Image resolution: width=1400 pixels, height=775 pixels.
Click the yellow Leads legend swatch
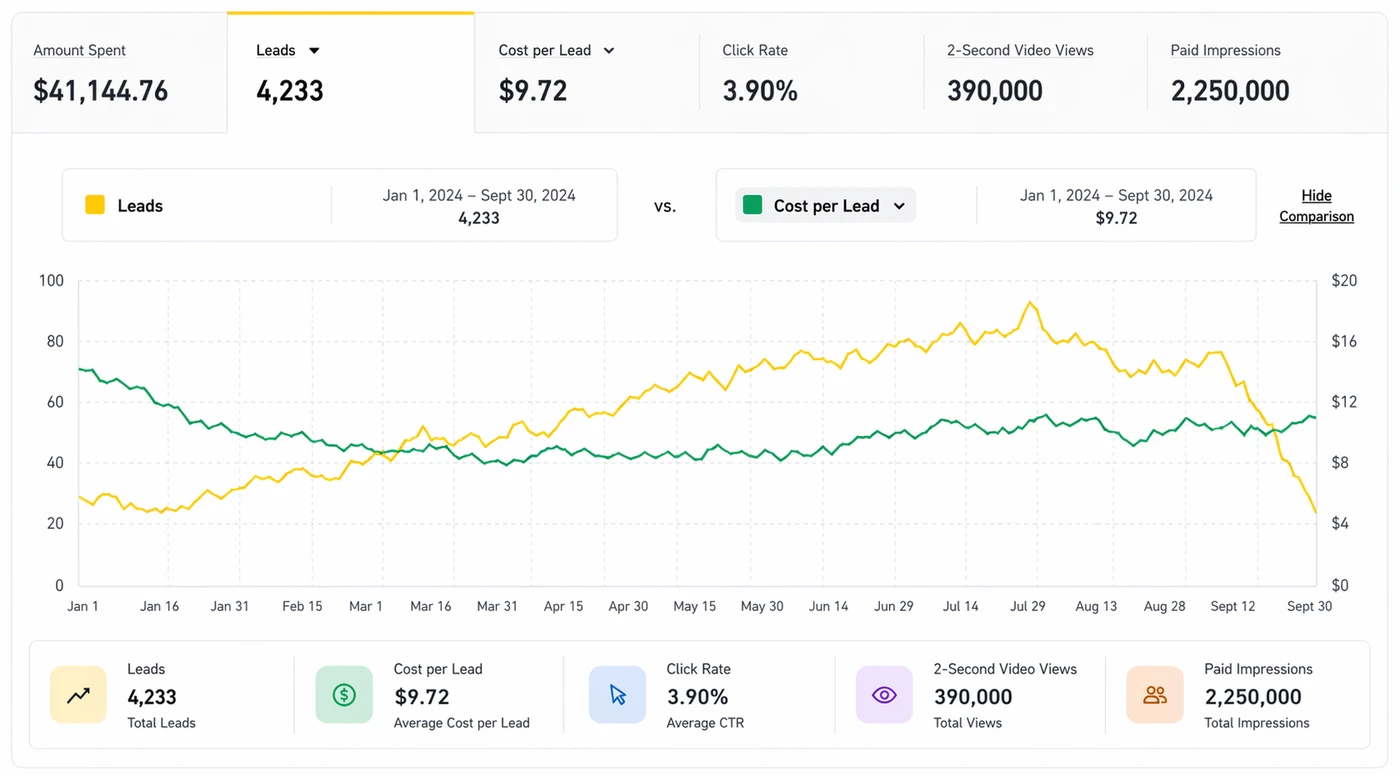pos(95,205)
